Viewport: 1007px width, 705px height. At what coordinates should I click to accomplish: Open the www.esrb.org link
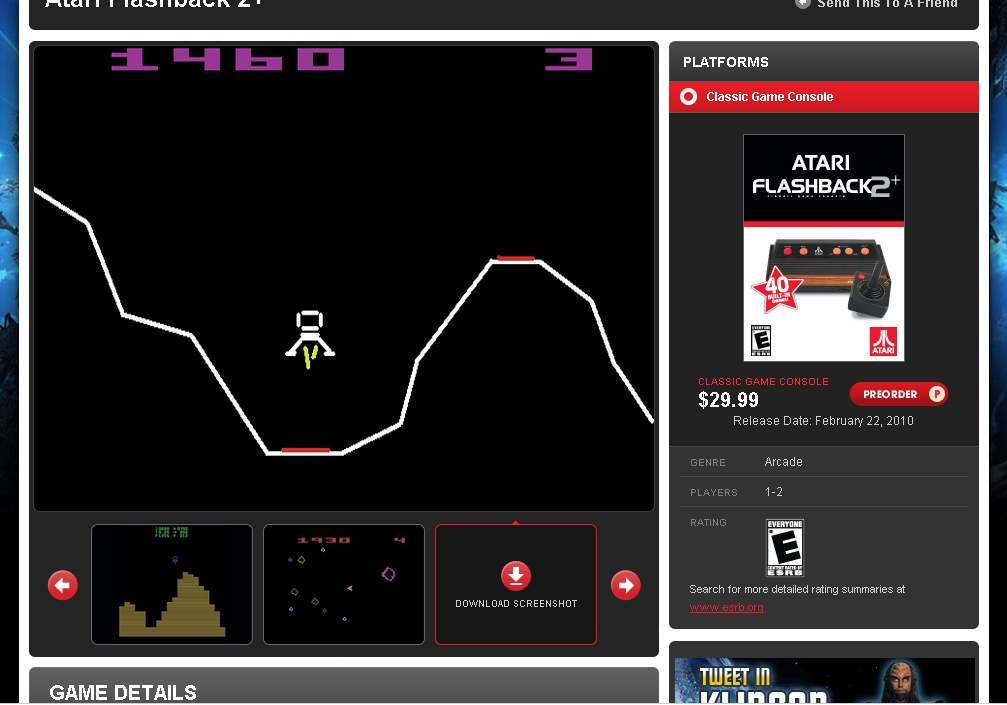click(x=726, y=607)
